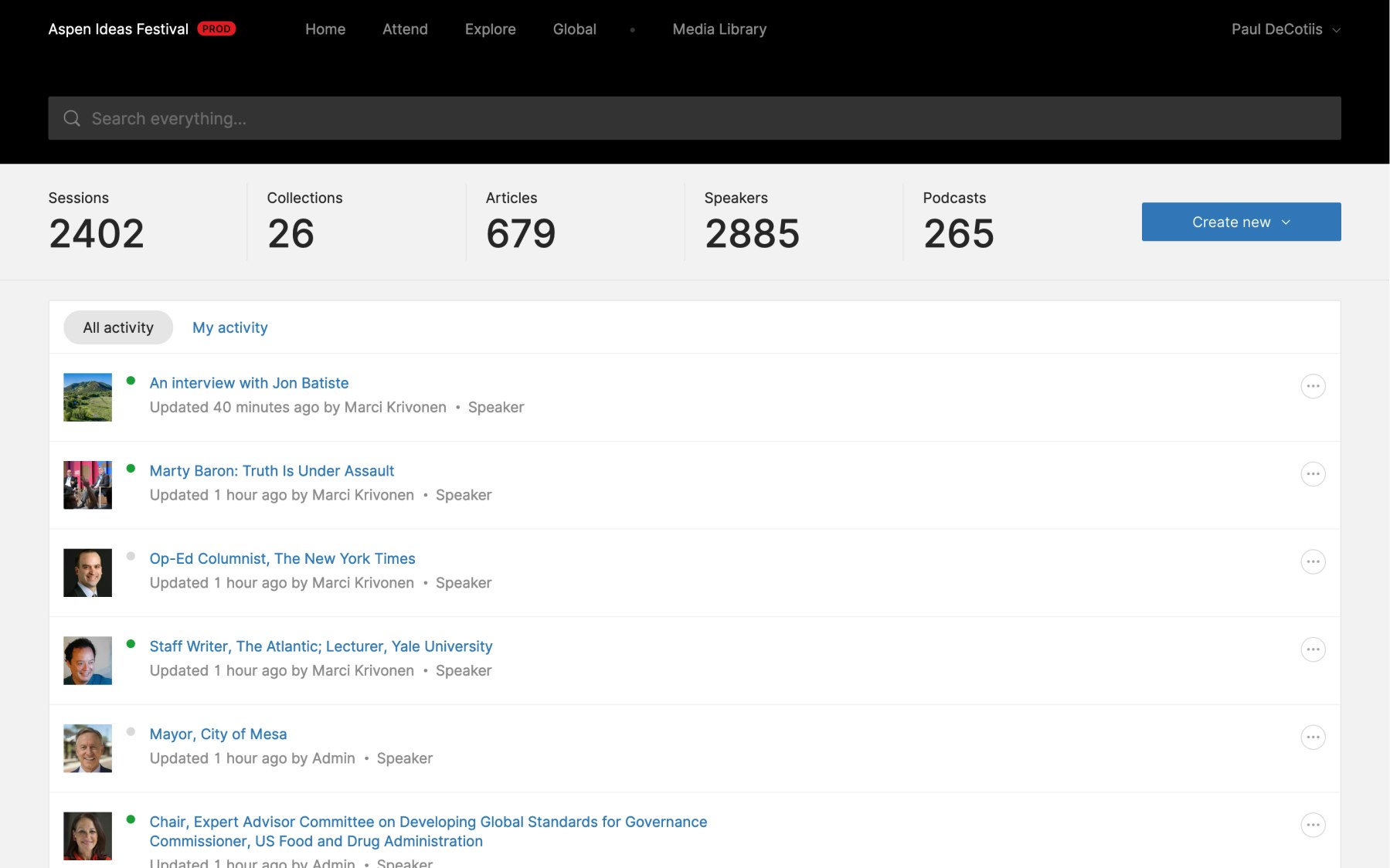Open options menu for Jon Batiste interview
Screen dimensions: 1390x868
point(1313,386)
